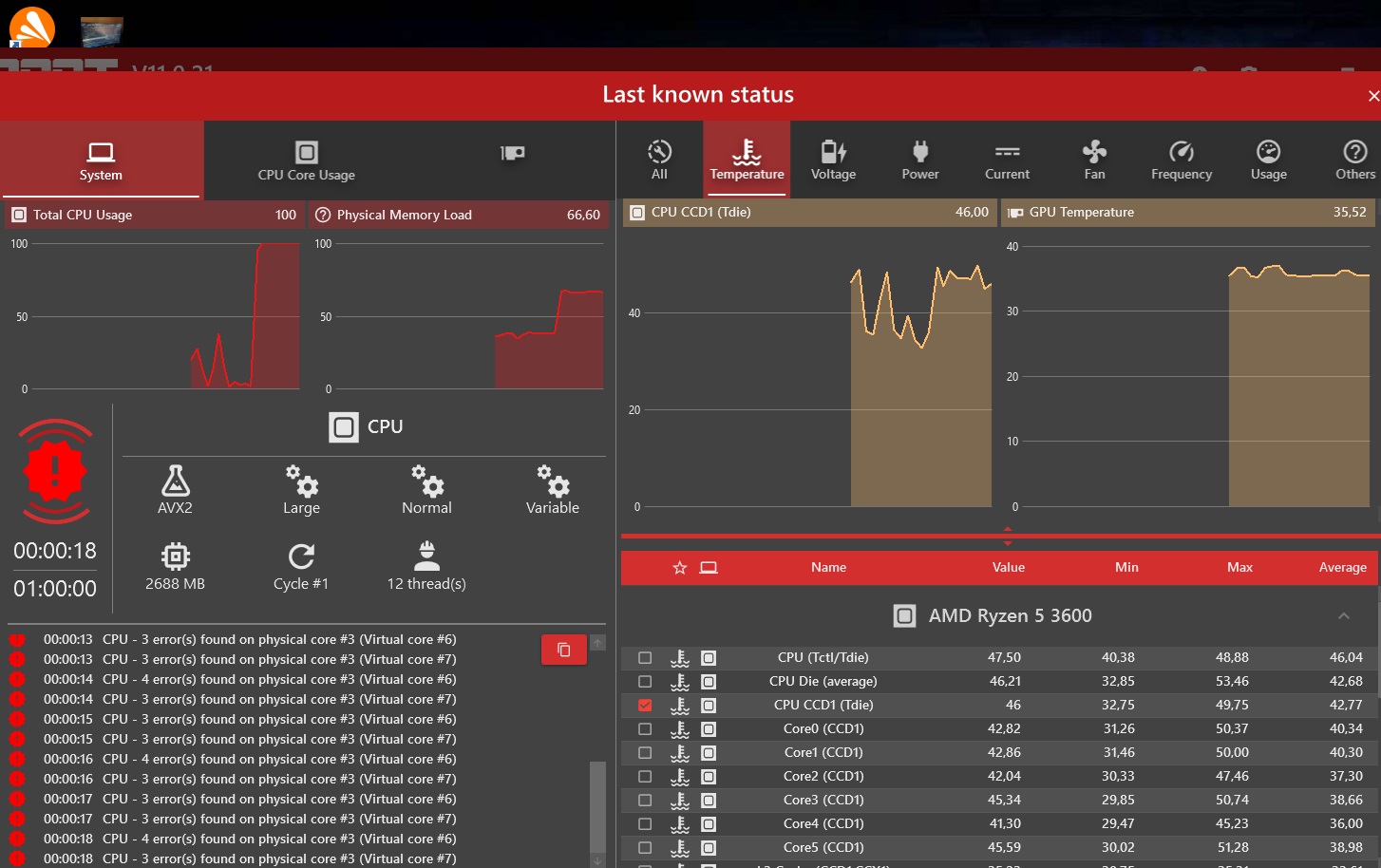This screenshot has height=868, width=1381.
Task: Click the square CPU icon in CPU Die (average) row
Action: (x=709, y=682)
